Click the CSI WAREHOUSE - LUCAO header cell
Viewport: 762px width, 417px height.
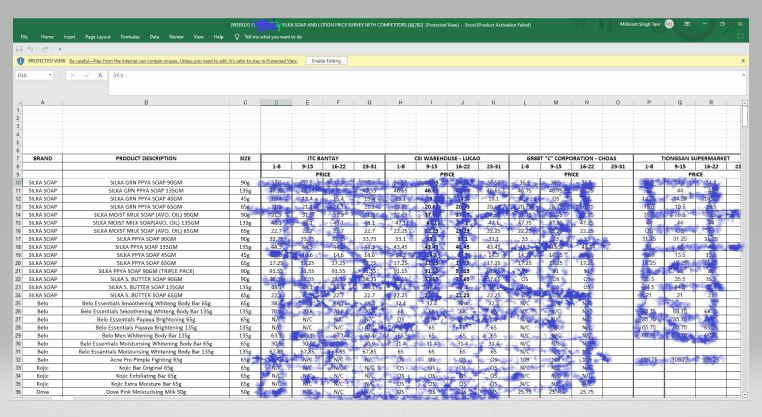[x=447, y=158]
